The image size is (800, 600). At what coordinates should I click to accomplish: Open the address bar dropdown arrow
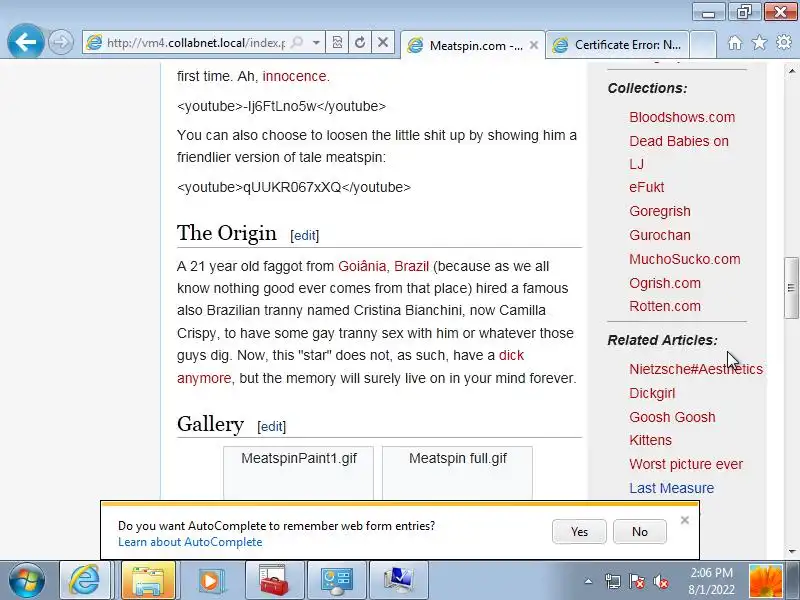coord(316,42)
